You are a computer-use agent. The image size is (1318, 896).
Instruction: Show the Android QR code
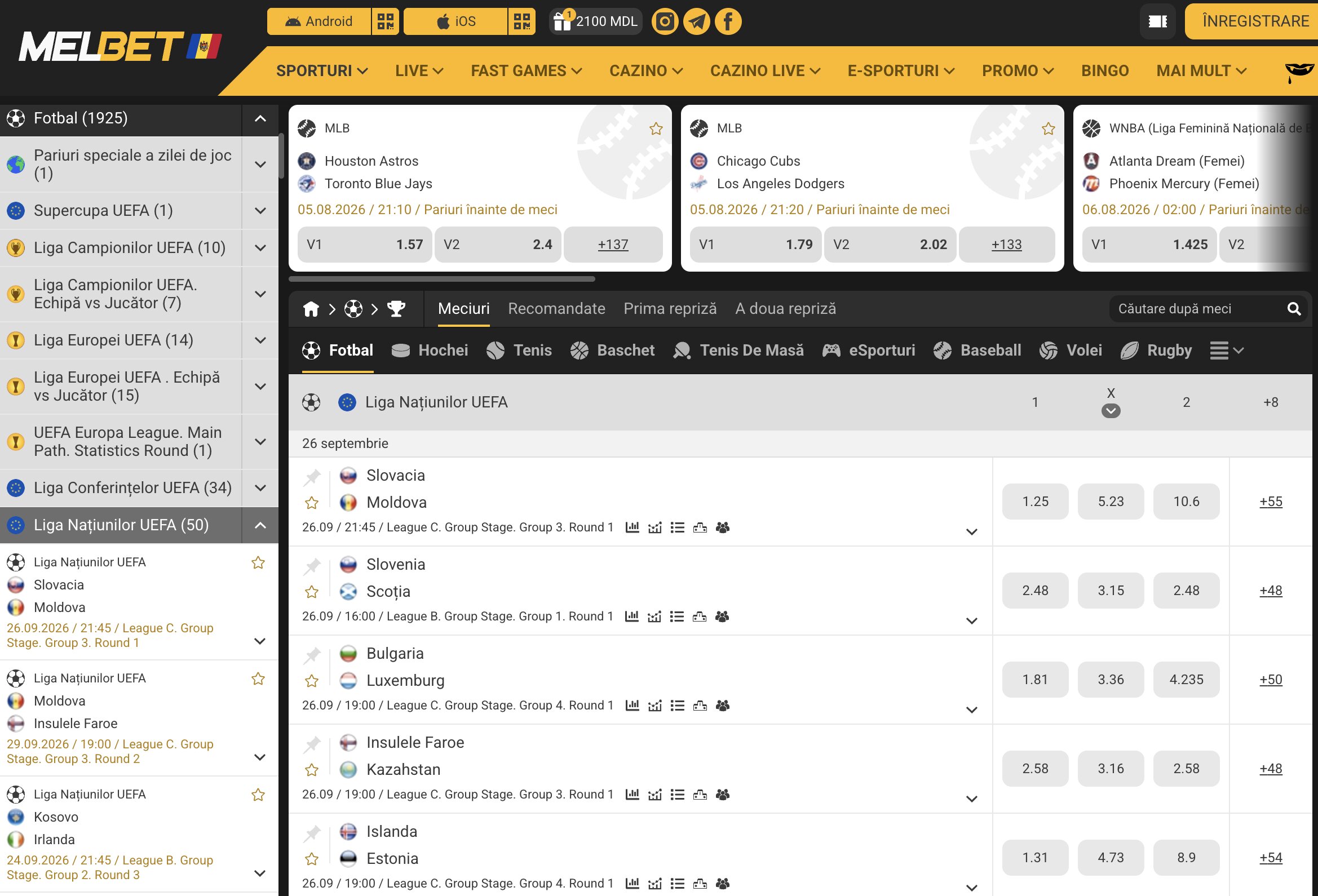coord(386,21)
